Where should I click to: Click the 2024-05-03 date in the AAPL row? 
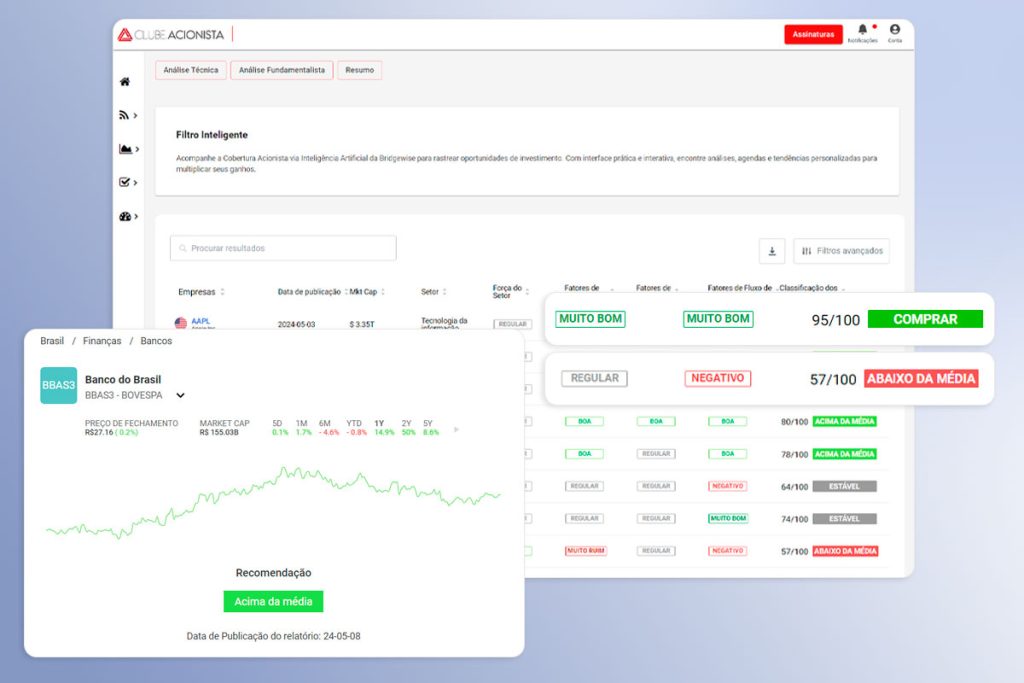tap(296, 324)
